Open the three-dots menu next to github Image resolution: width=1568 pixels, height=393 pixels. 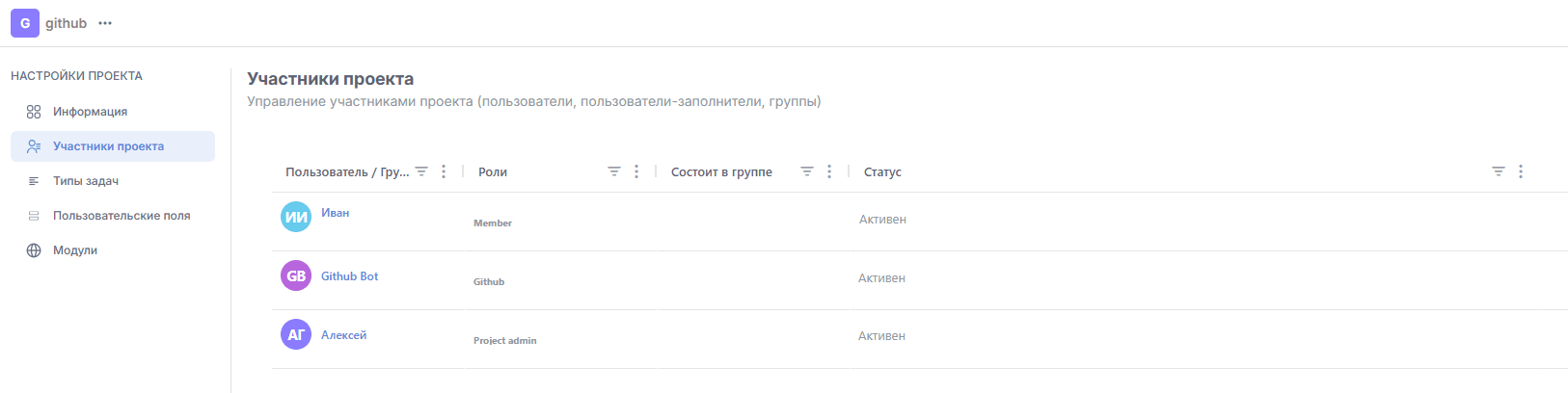[105, 23]
